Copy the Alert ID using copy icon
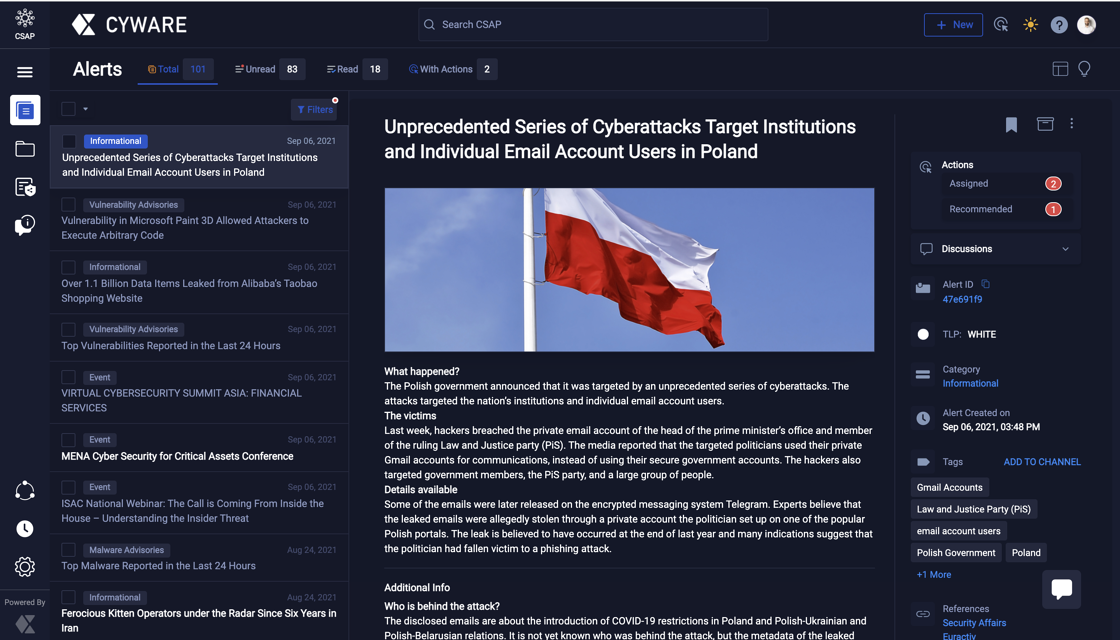1120x640 pixels. click(x=985, y=285)
